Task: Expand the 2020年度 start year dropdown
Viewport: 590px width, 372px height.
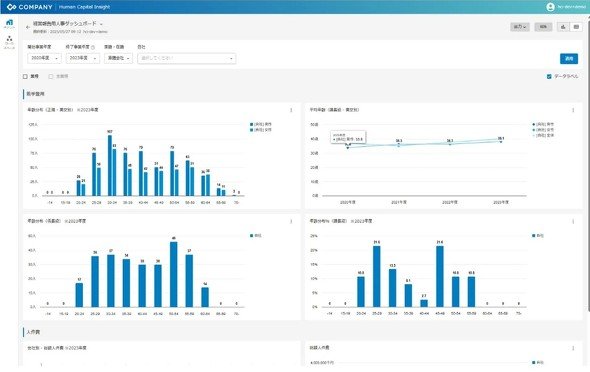Action: 44,58
